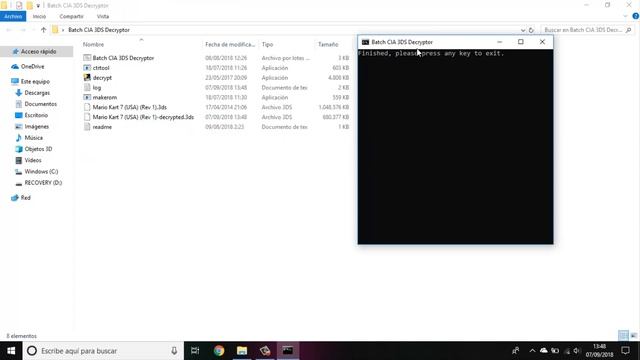This screenshot has height=360, width=640.
Task: Sort files by Tamaño column
Action: (x=328, y=44)
